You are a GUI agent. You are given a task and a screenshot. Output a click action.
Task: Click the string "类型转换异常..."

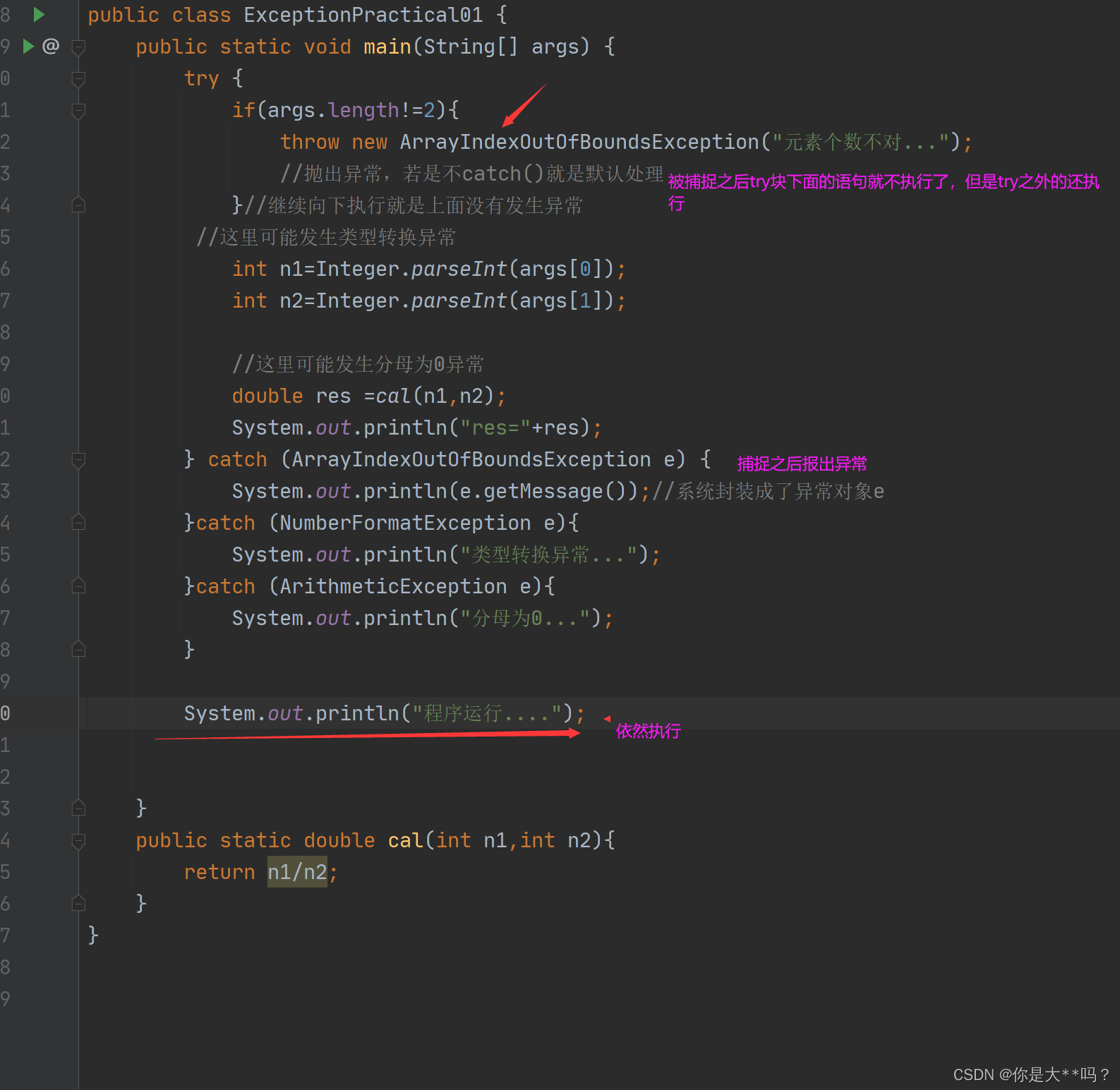[x=549, y=555]
